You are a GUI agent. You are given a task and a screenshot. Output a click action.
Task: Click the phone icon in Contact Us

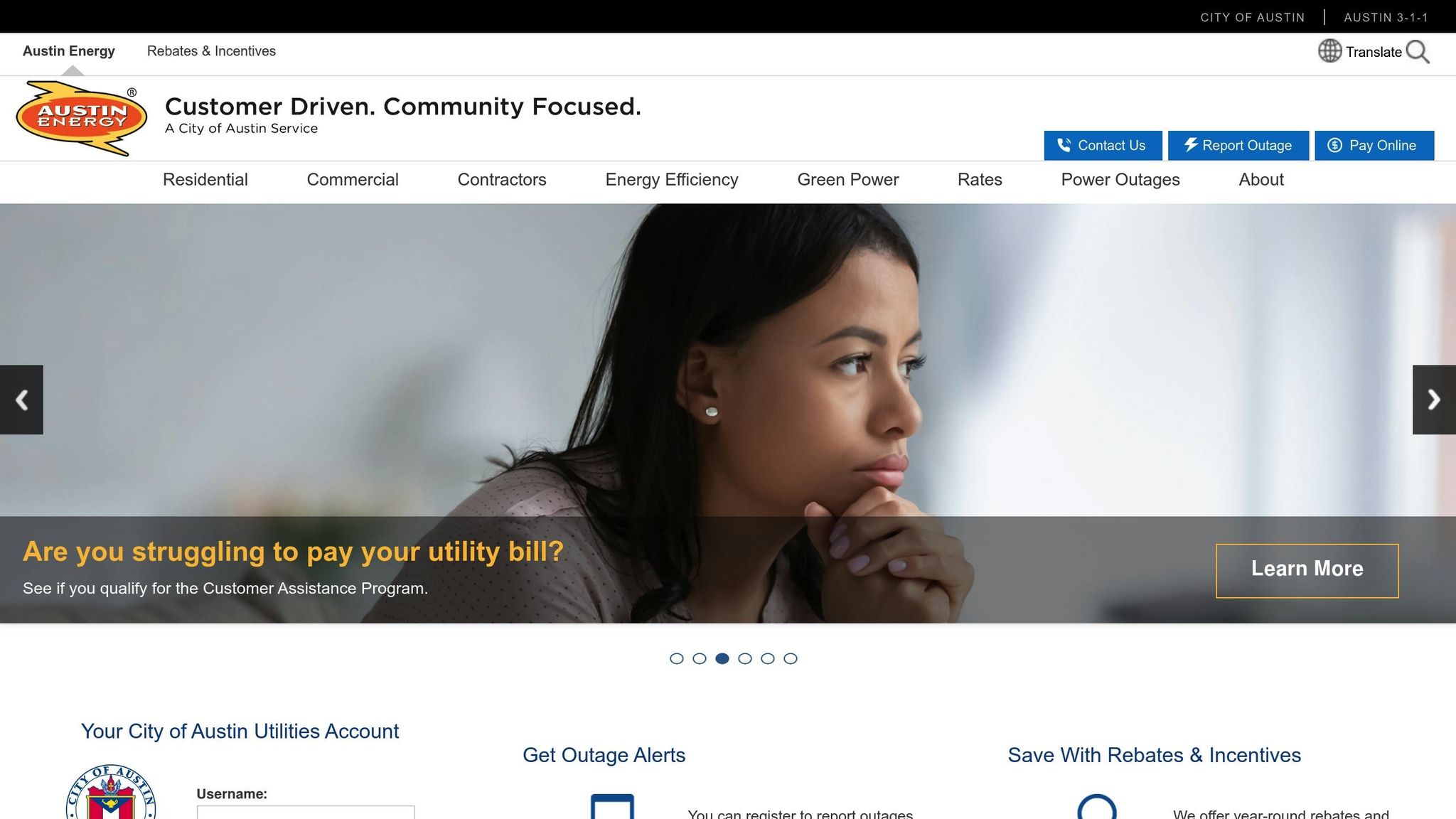1064,145
